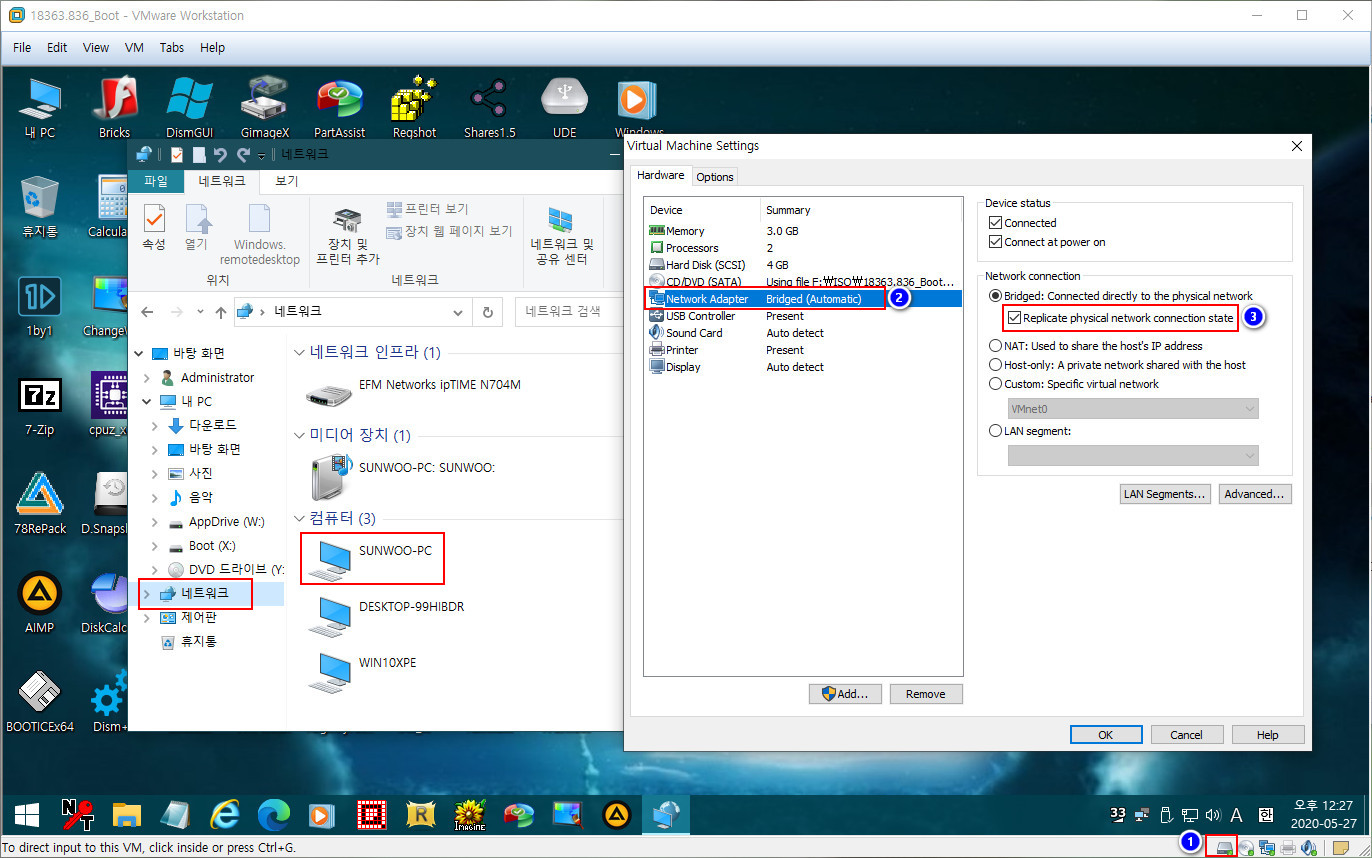Collapse the 컴퓨터 (3) group
Viewport: 1372px width, 858px height.
click(300, 518)
